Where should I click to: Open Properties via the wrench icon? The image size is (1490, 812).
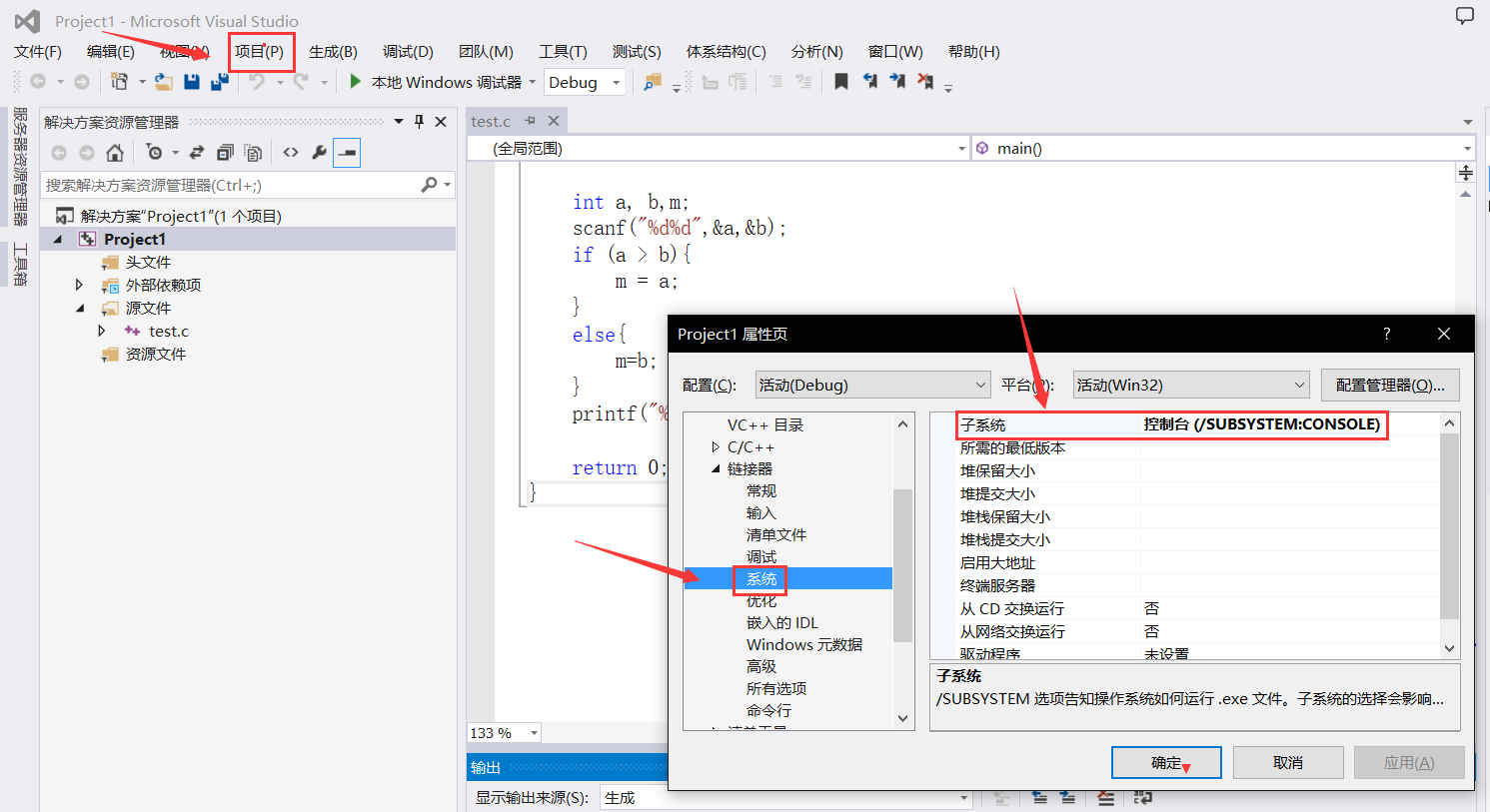click(x=319, y=153)
